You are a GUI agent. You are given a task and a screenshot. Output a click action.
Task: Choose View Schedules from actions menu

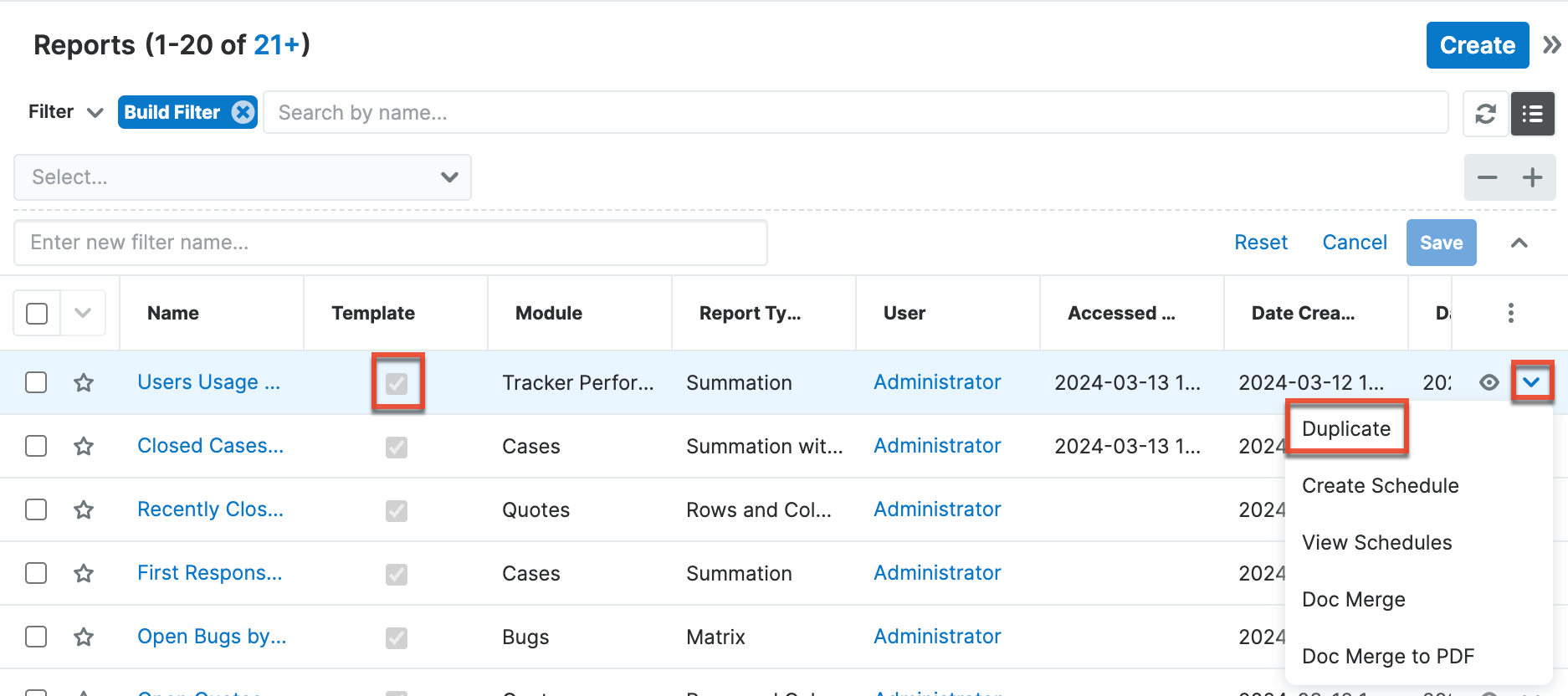coord(1377,543)
